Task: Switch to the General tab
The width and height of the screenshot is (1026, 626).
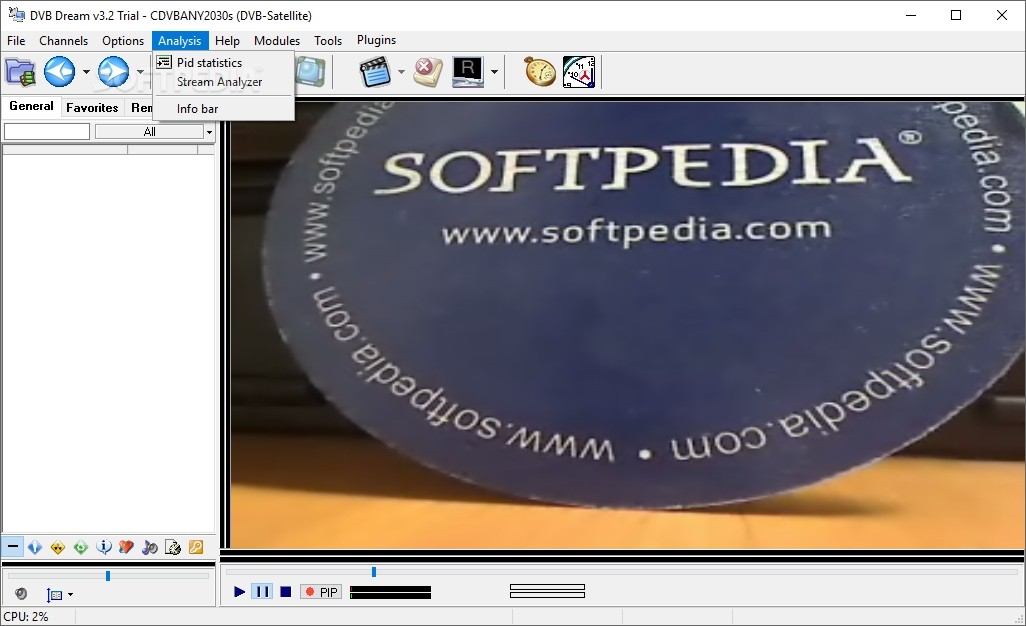Action: [31, 106]
